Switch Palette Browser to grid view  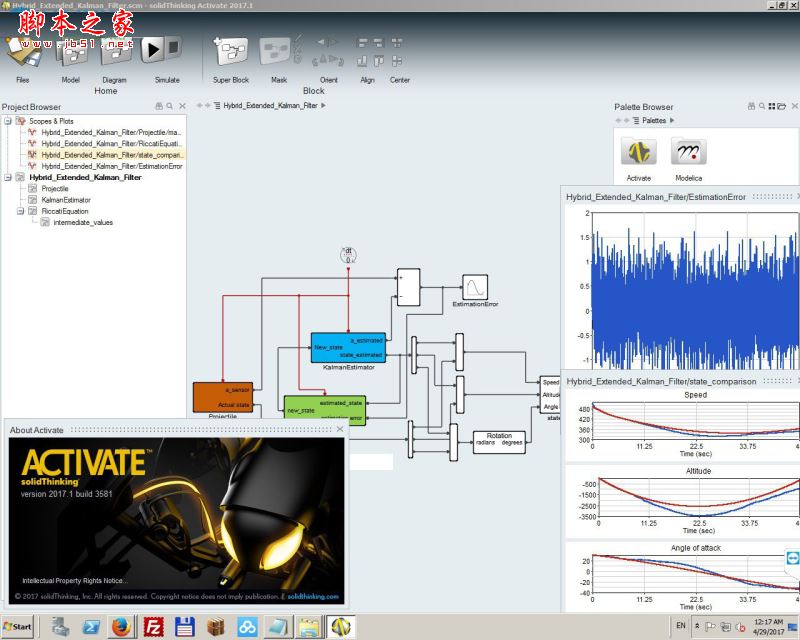771,106
